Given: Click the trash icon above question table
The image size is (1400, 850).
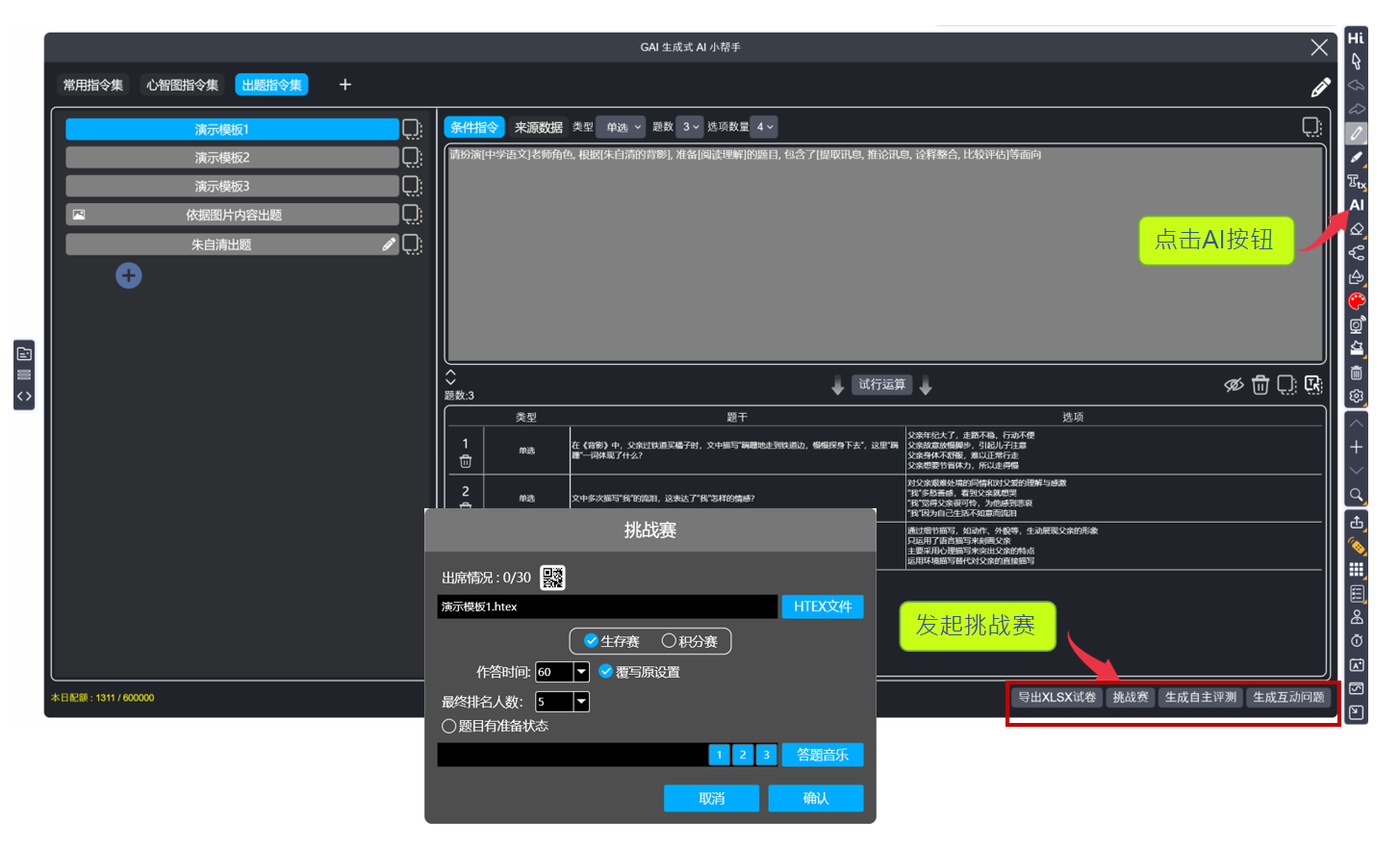Looking at the screenshot, I should click(1260, 386).
